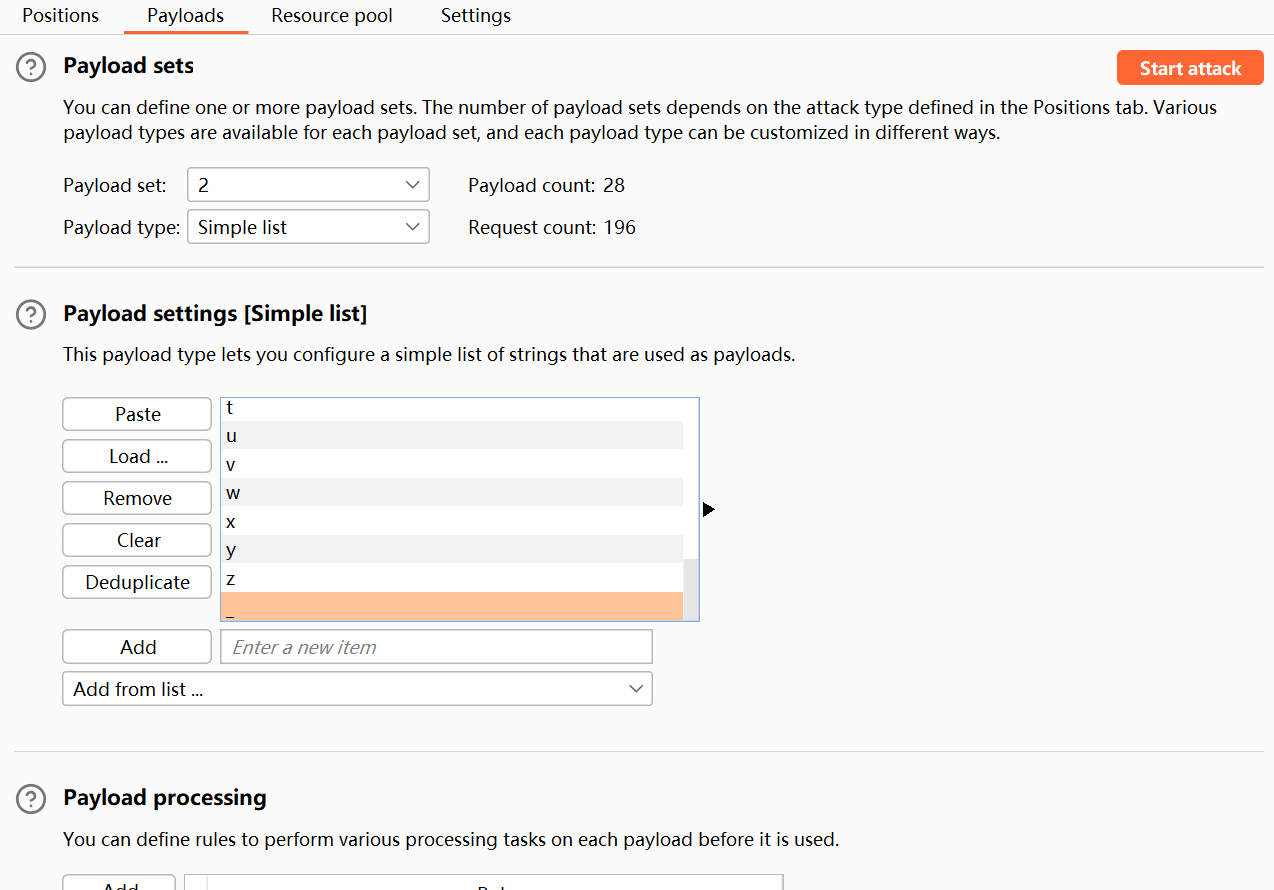Click the payload list scrollbar thumb

(x=690, y=589)
